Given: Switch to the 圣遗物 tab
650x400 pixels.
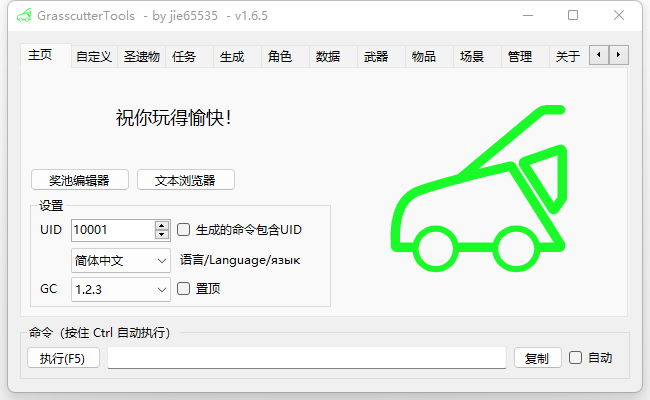Looking at the screenshot, I should pyautogui.click(x=142, y=57).
